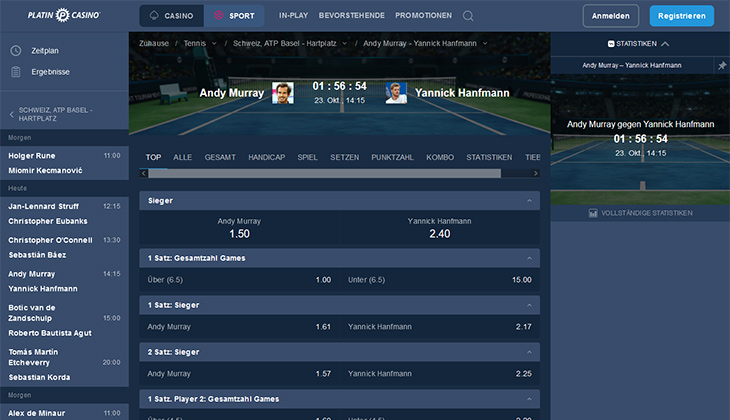Collapse the Sieger market
This screenshot has width=730, height=420.
coord(529,201)
